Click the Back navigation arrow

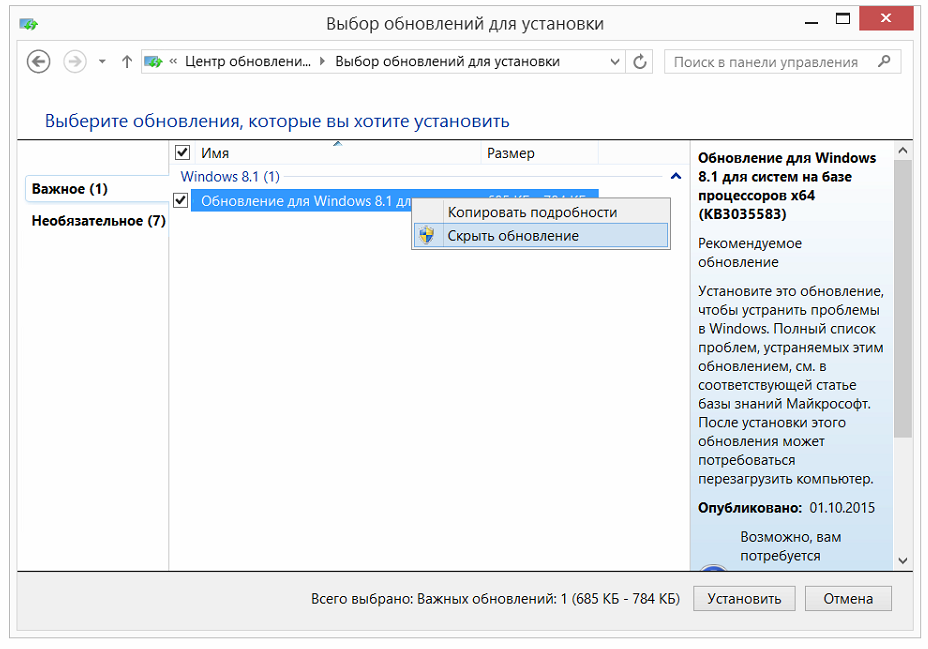point(39,62)
